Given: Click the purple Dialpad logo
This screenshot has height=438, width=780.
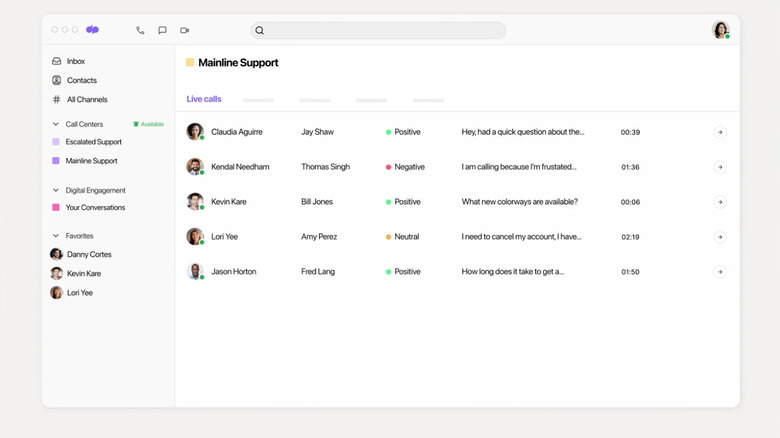Looking at the screenshot, I should tap(93, 30).
